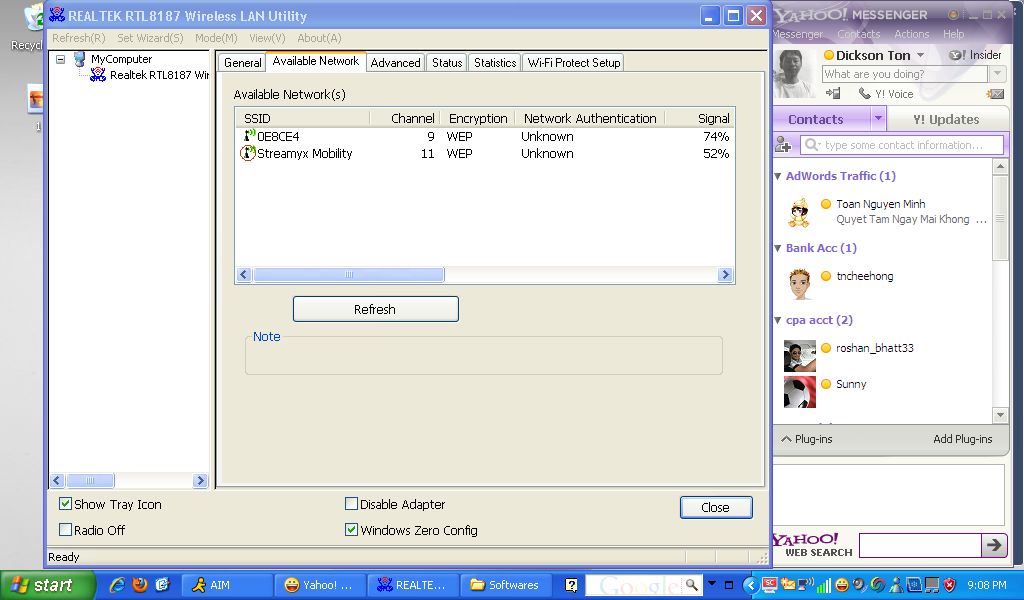Switch to the Softwares taskbar window

point(505,585)
